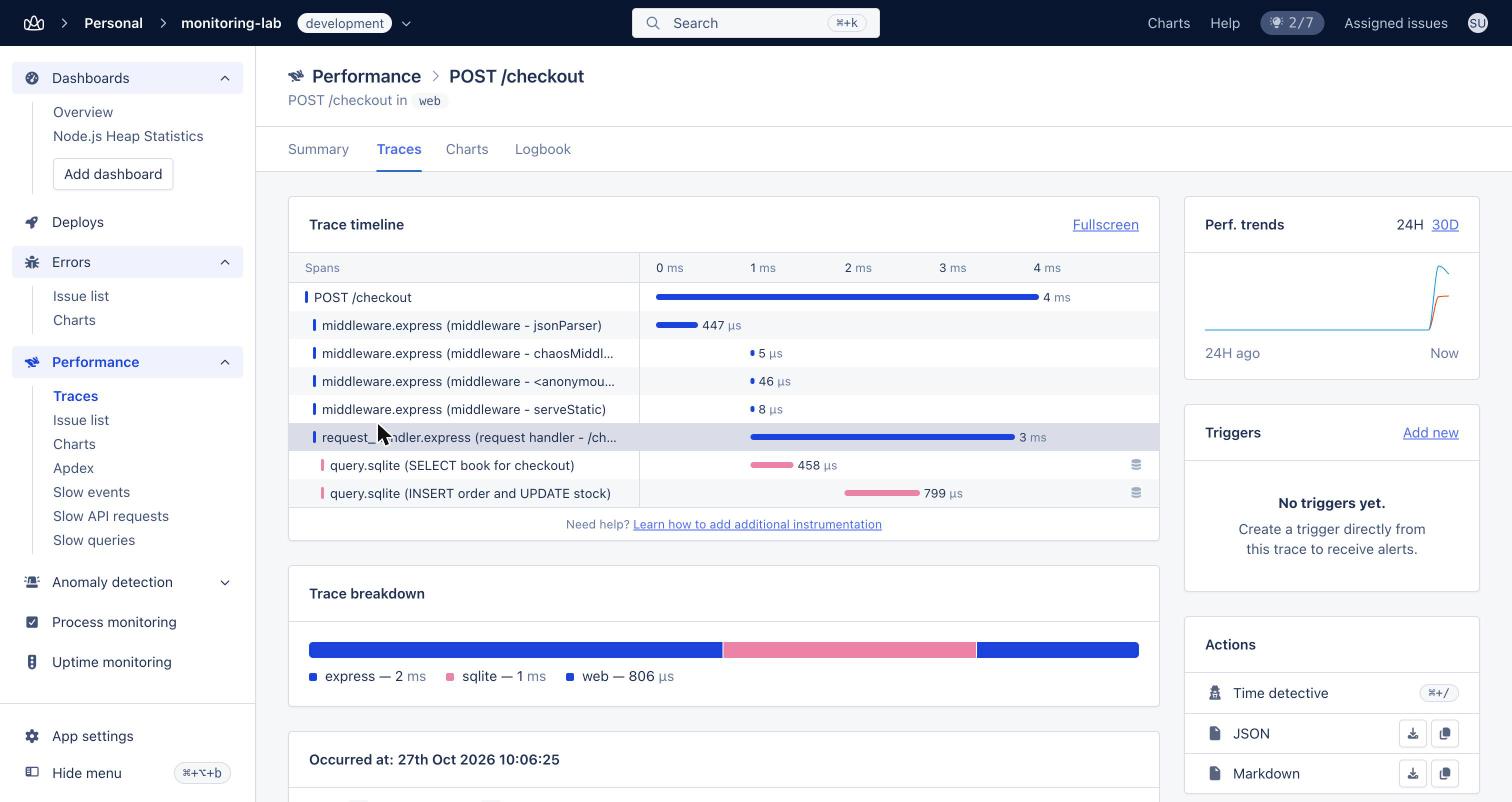Copy the JSON trace to clipboard
The height and width of the screenshot is (802, 1512).
point(1445,734)
